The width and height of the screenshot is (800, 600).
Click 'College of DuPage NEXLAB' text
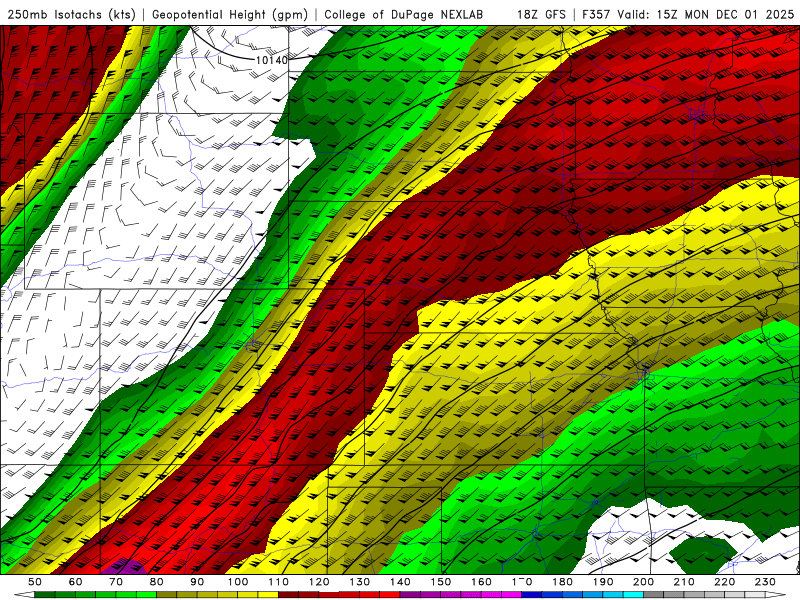pos(404,14)
